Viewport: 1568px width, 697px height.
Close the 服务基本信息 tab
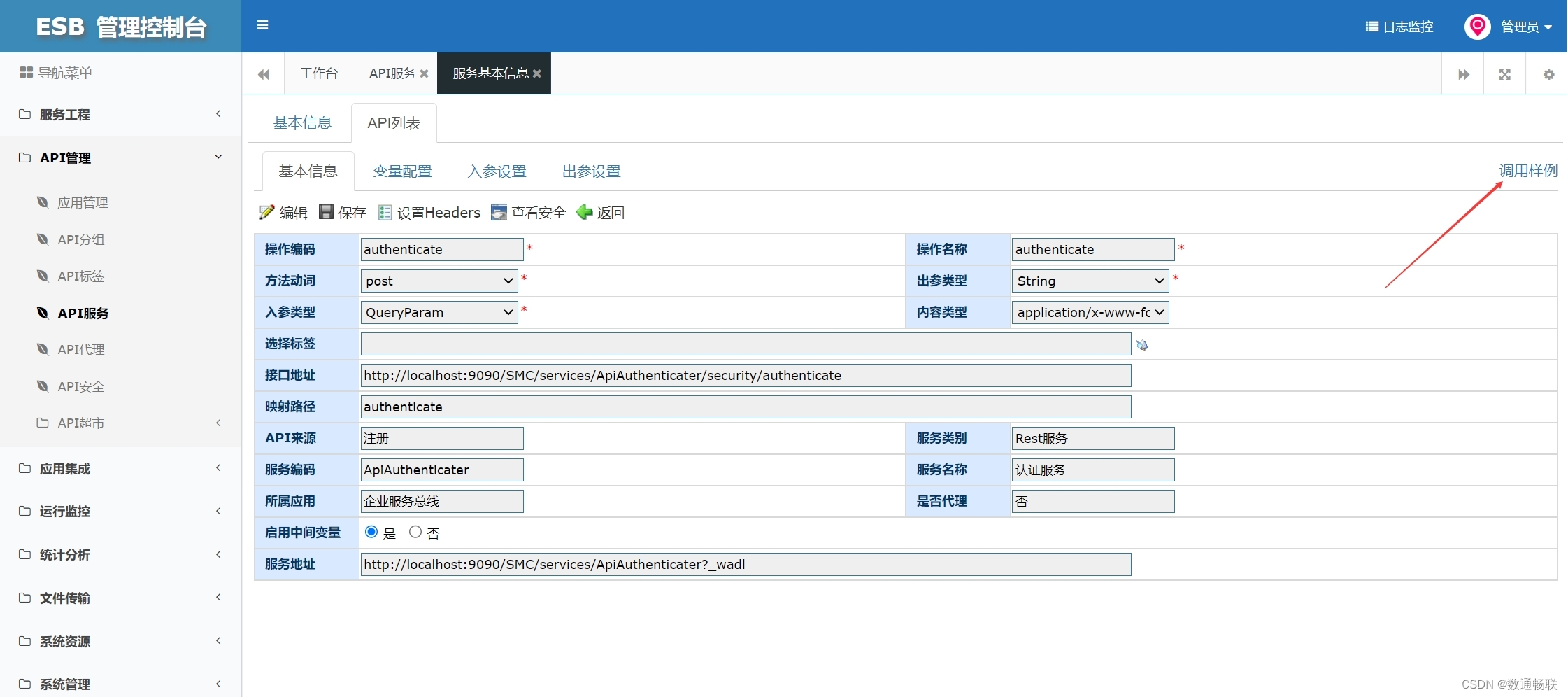click(536, 73)
